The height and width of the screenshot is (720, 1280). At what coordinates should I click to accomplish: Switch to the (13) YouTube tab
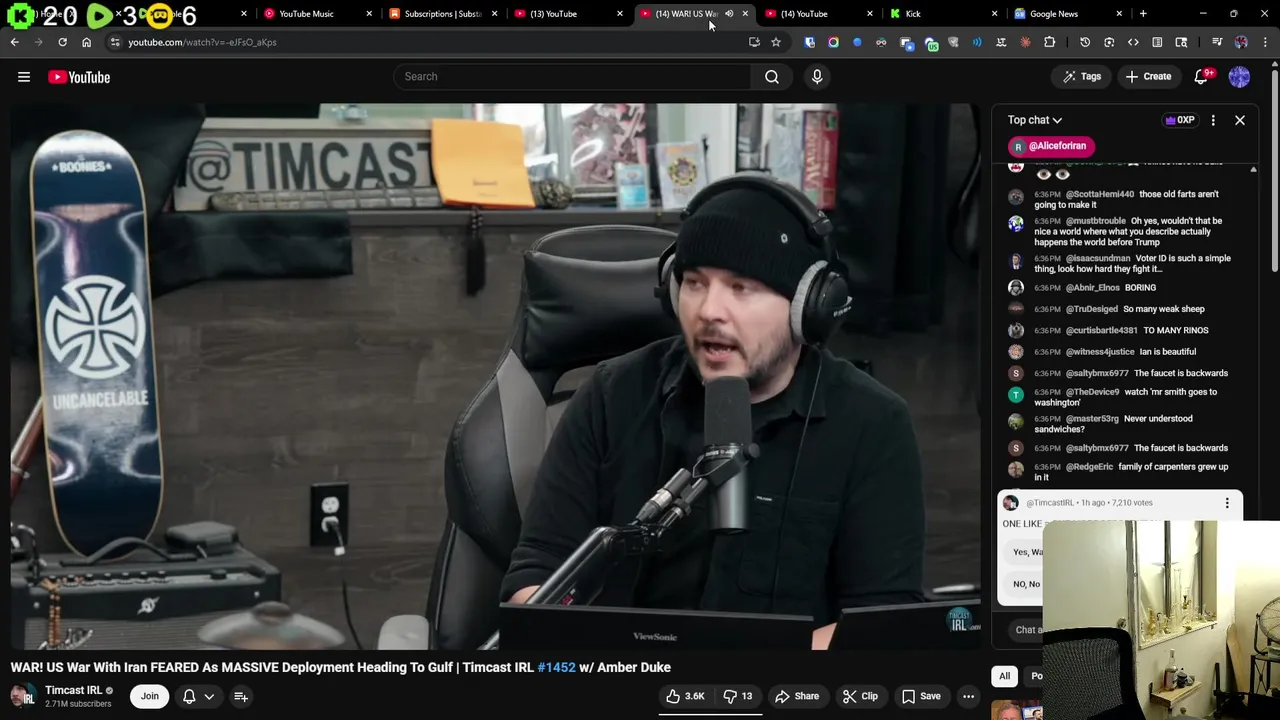[569, 14]
